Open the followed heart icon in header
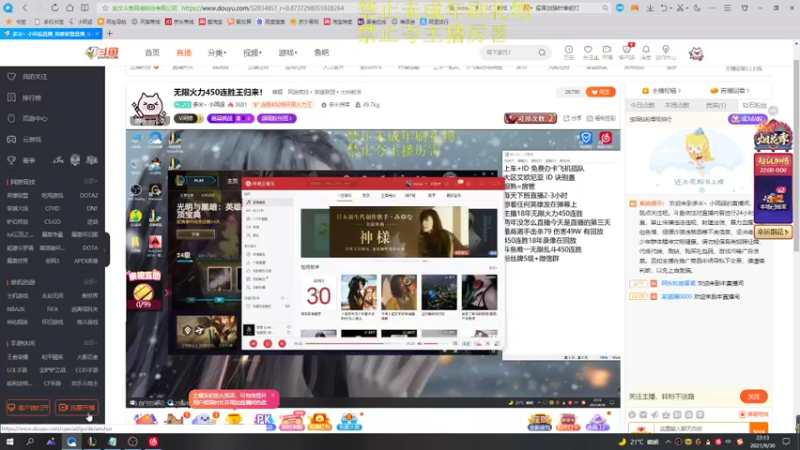The image size is (800, 450). (588, 52)
